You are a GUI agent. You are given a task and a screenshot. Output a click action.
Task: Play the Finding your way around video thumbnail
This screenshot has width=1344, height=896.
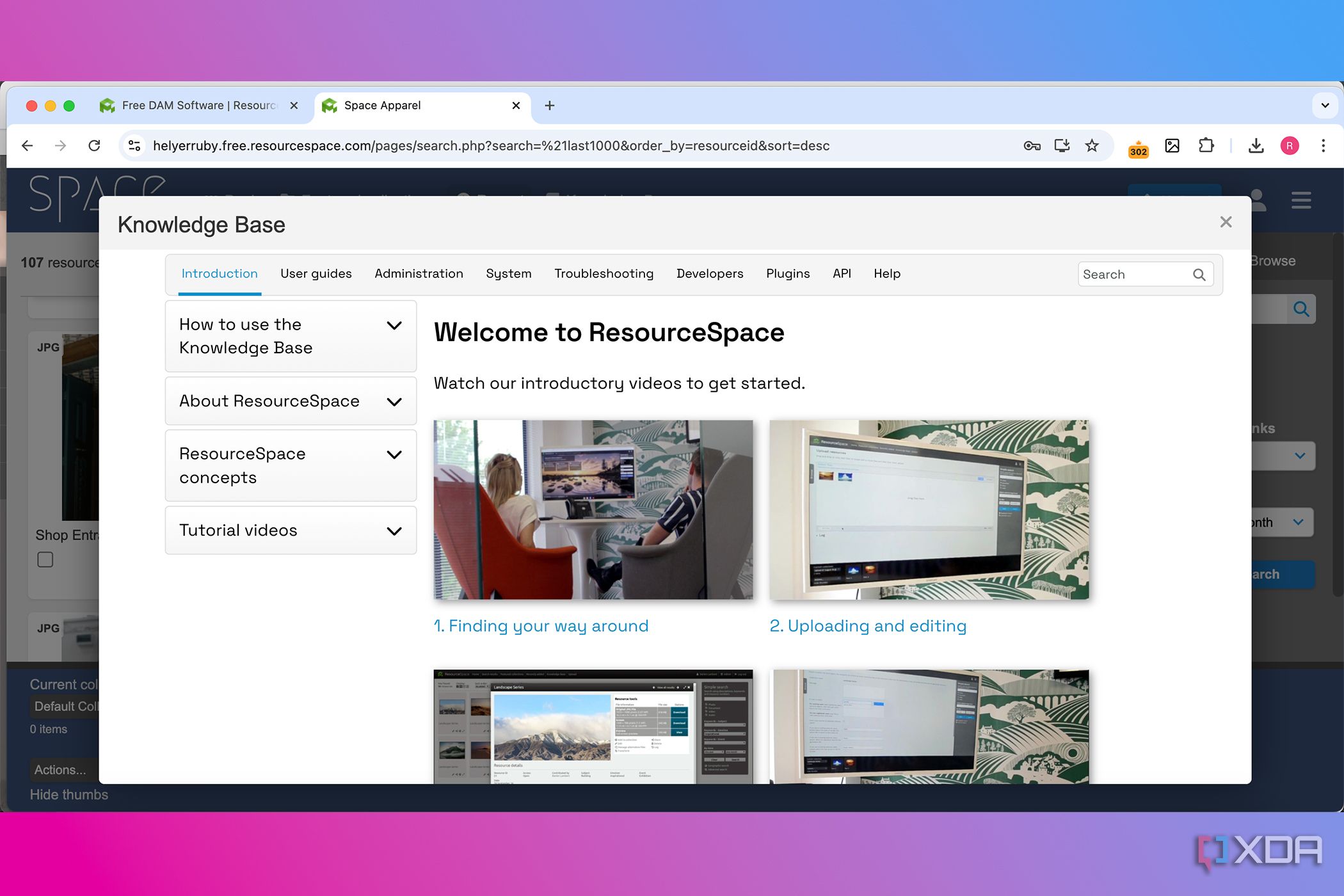pyautogui.click(x=593, y=509)
